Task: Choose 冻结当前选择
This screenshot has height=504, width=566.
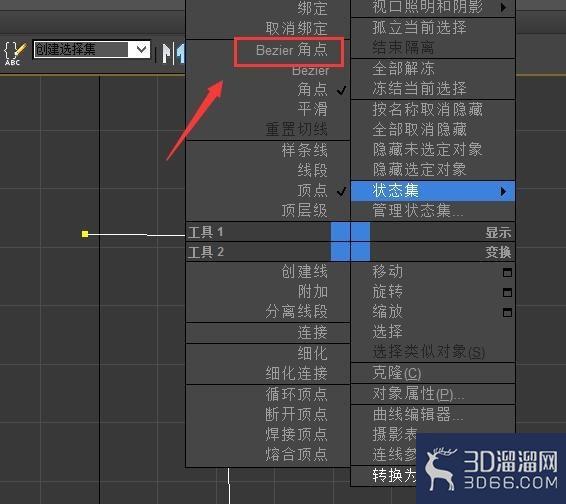Action: [419, 88]
